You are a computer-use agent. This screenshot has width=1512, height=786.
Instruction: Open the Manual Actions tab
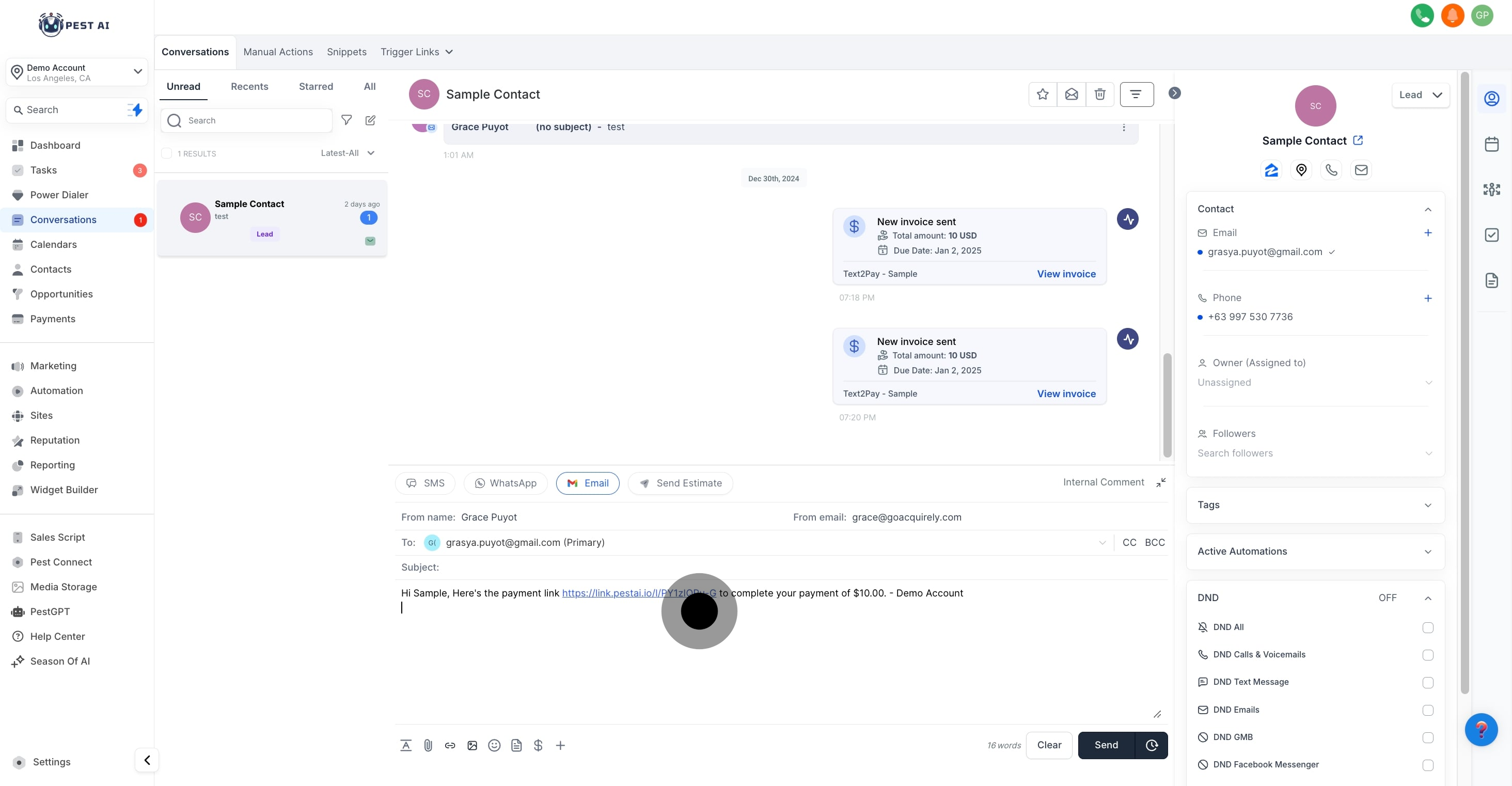point(278,52)
